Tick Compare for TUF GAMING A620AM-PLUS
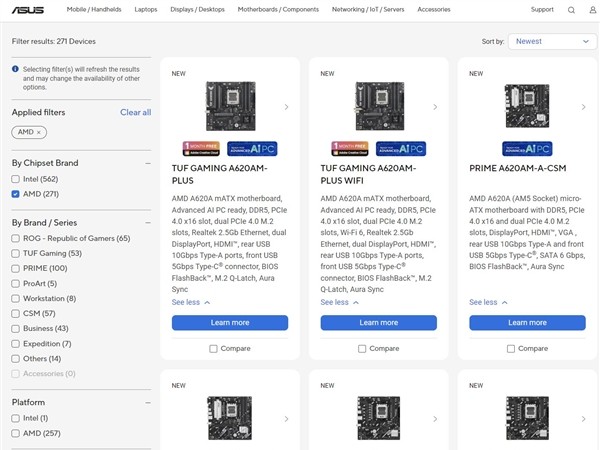Screen dimensions: 600x450 [213, 349]
